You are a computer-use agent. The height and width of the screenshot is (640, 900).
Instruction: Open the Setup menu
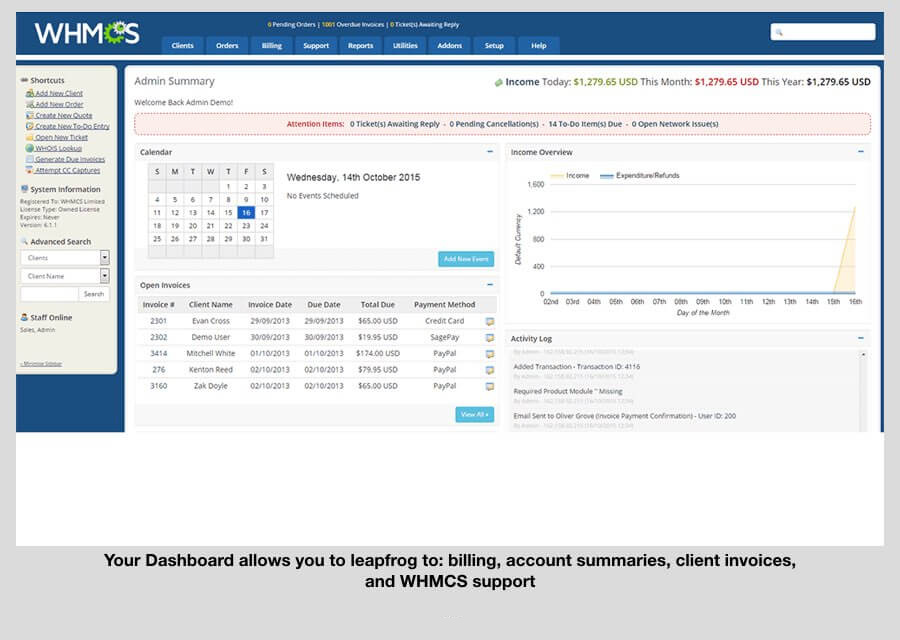point(494,45)
